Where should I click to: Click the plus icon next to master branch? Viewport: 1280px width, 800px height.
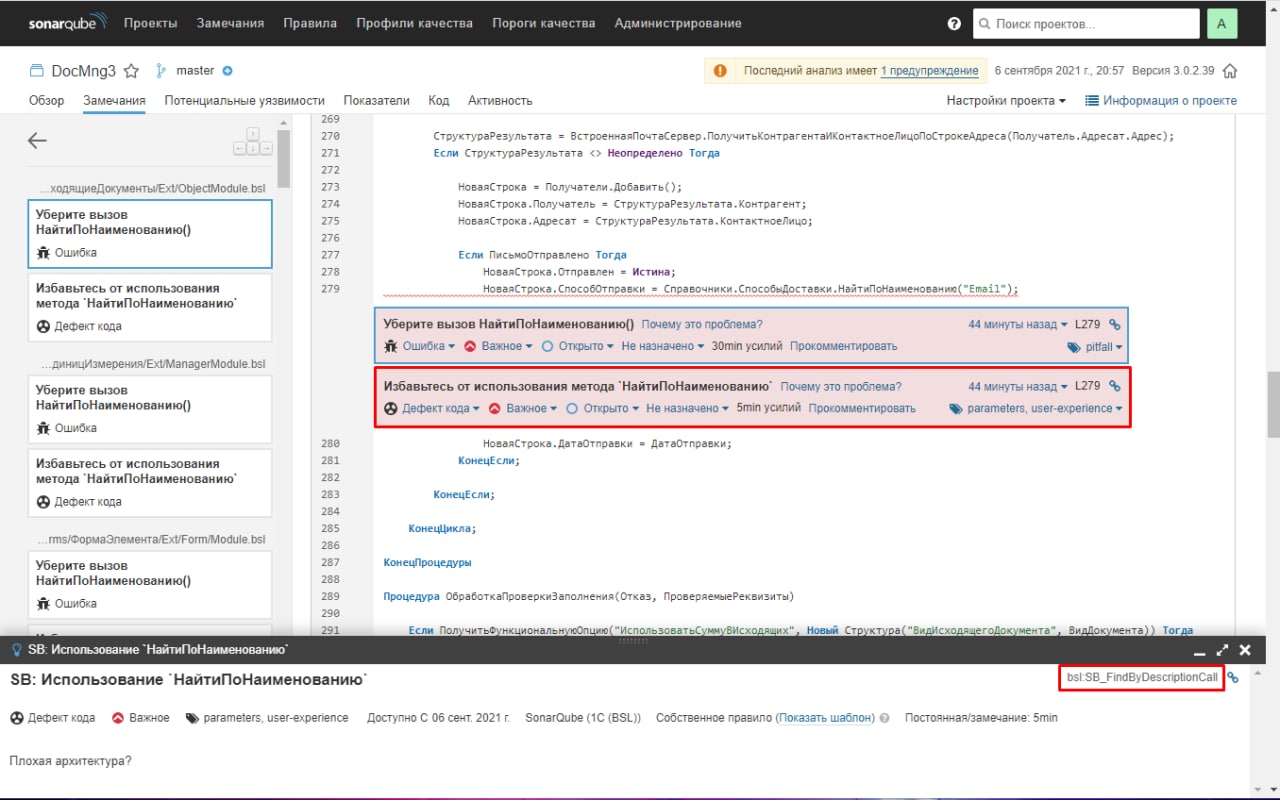tap(227, 71)
